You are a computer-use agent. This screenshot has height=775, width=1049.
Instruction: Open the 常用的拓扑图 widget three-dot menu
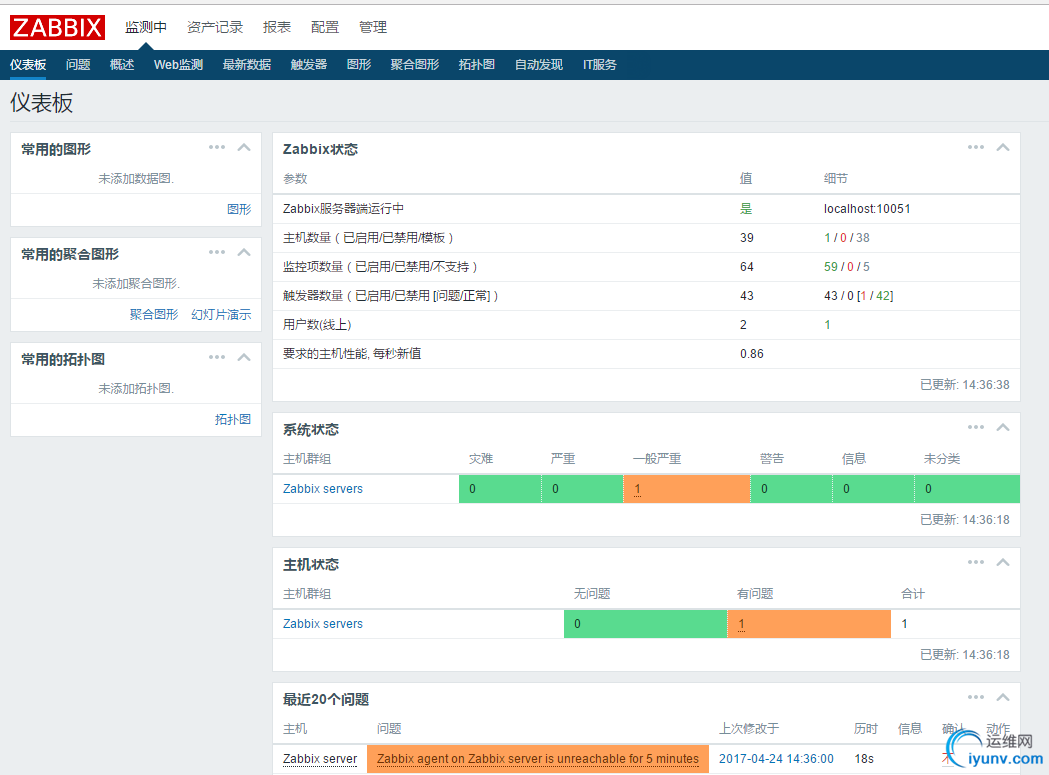pyautogui.click(x=217, y=357)
